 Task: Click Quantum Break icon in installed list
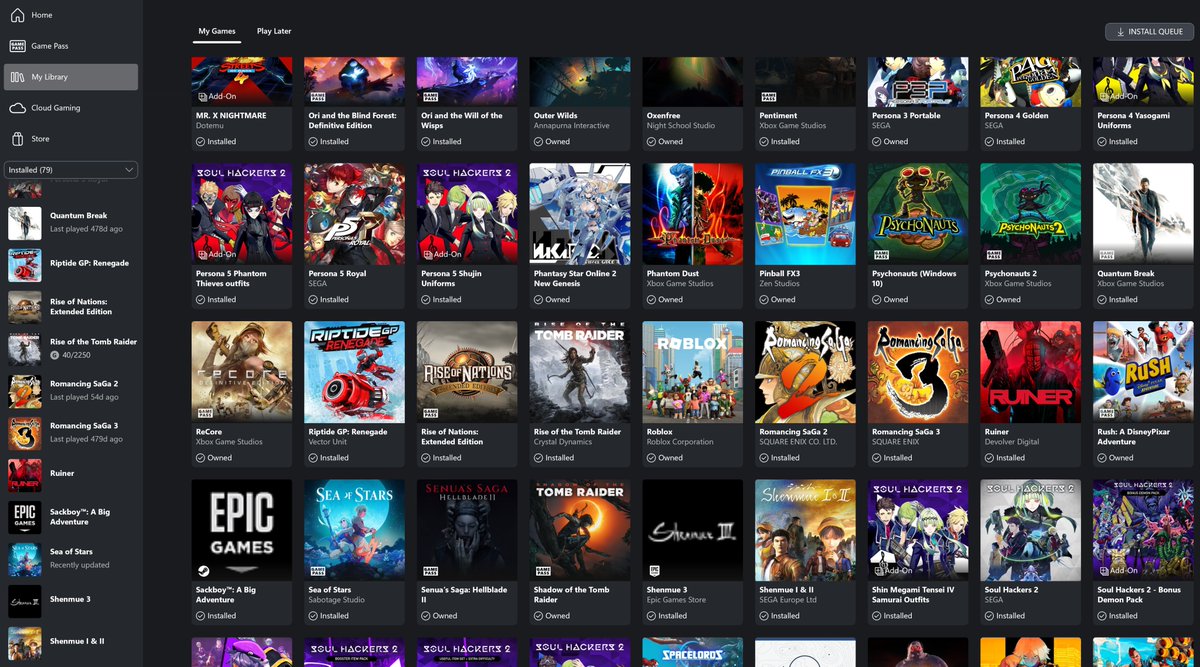pos(25,222)
